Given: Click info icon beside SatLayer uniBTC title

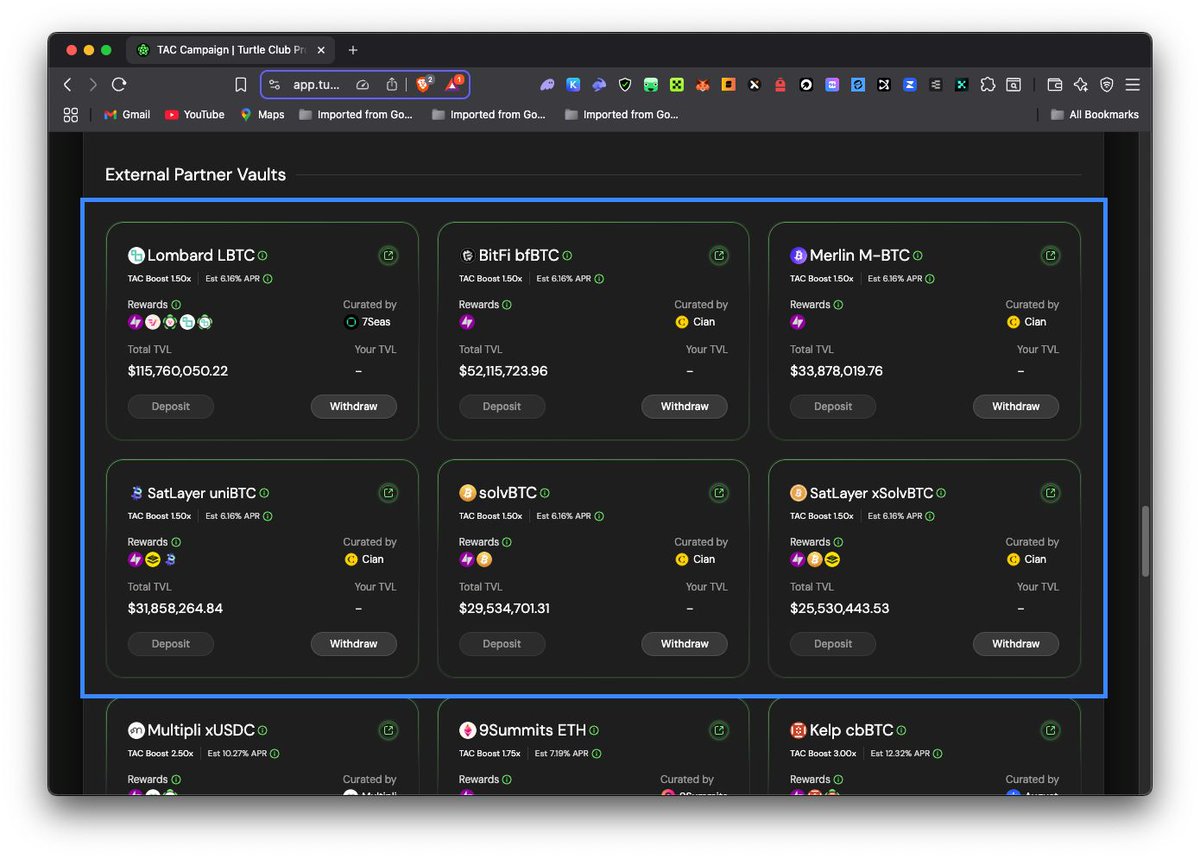Looking at the screenshot, I should (264, 493).
